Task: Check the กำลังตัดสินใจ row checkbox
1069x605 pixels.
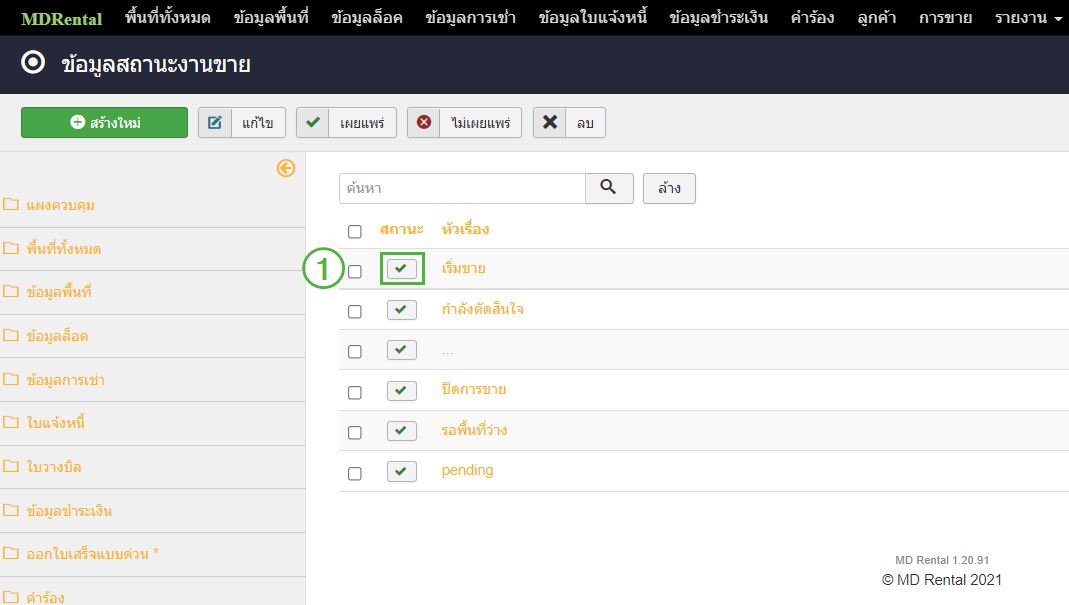Action: click(x=355, y=312)
